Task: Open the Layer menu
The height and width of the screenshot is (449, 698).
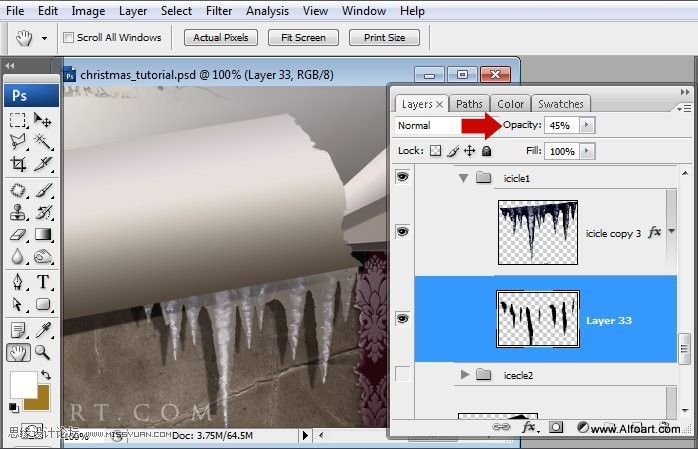Action: [x=133, y=11]
